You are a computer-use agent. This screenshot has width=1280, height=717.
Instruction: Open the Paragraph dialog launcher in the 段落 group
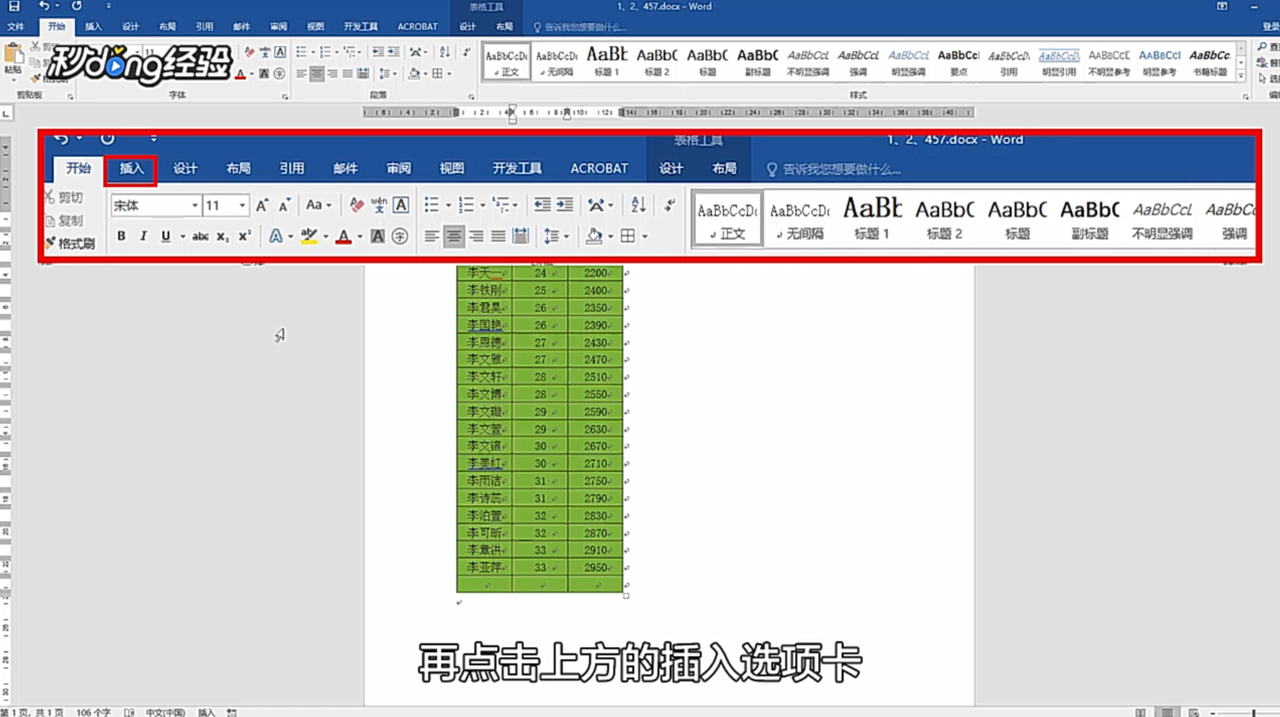470,95
